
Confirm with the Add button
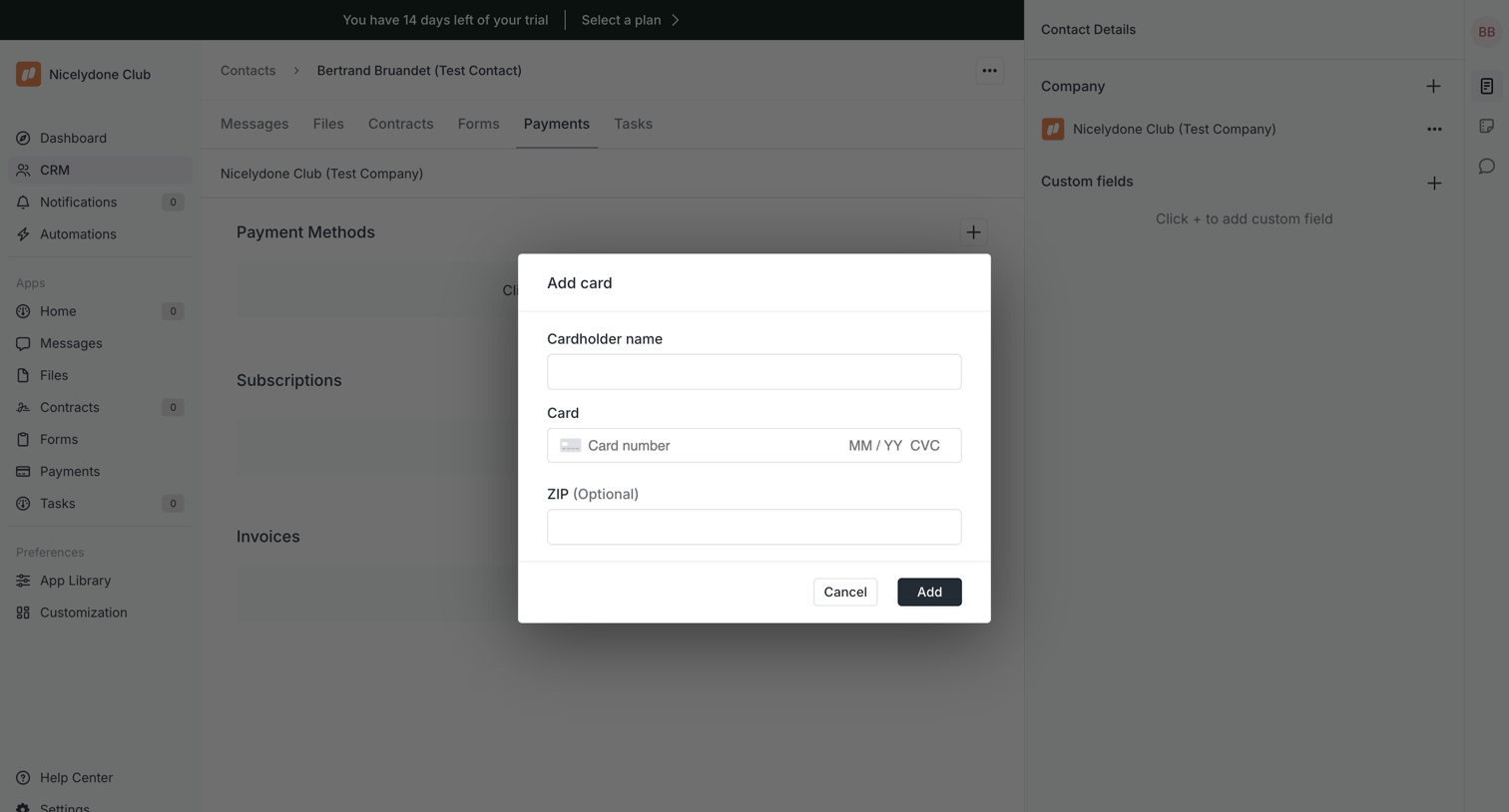[x=929, y=592]
